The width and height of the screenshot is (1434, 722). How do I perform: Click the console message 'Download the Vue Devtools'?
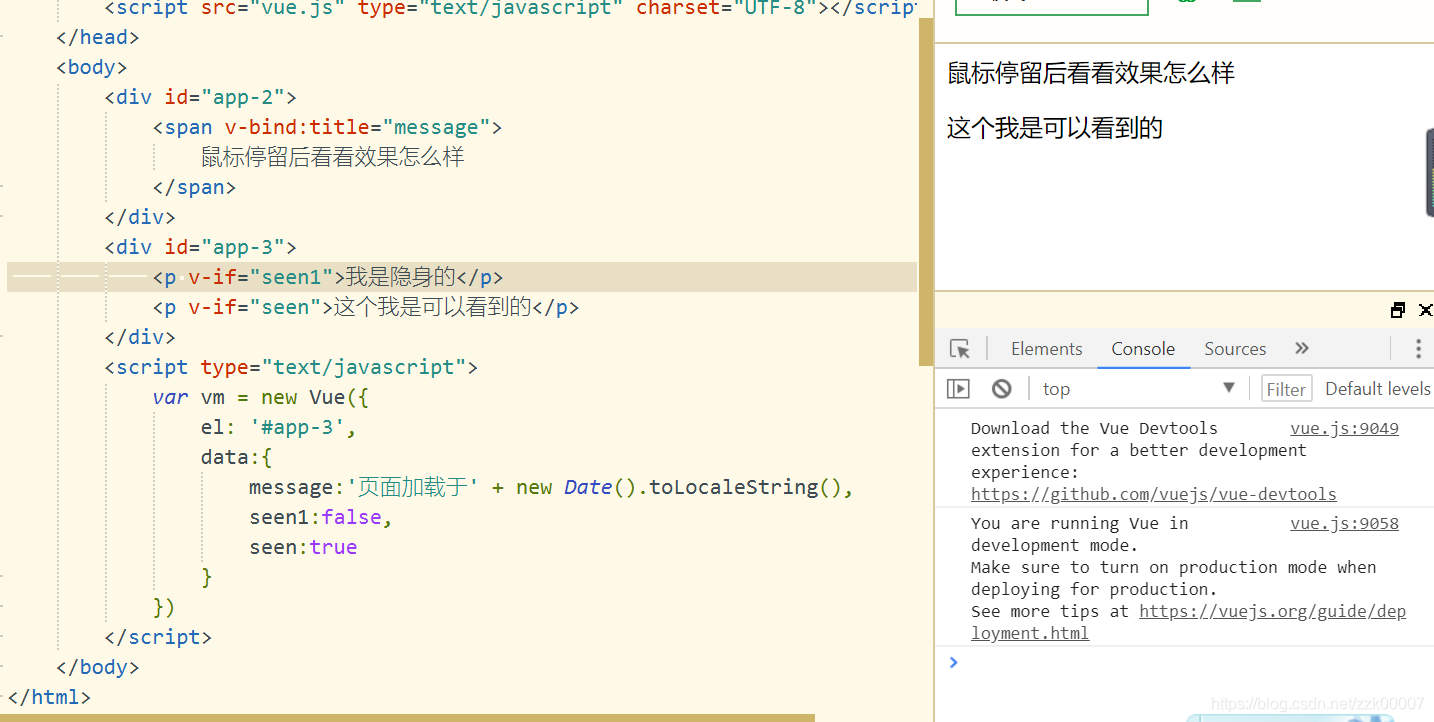point(1094,428)
